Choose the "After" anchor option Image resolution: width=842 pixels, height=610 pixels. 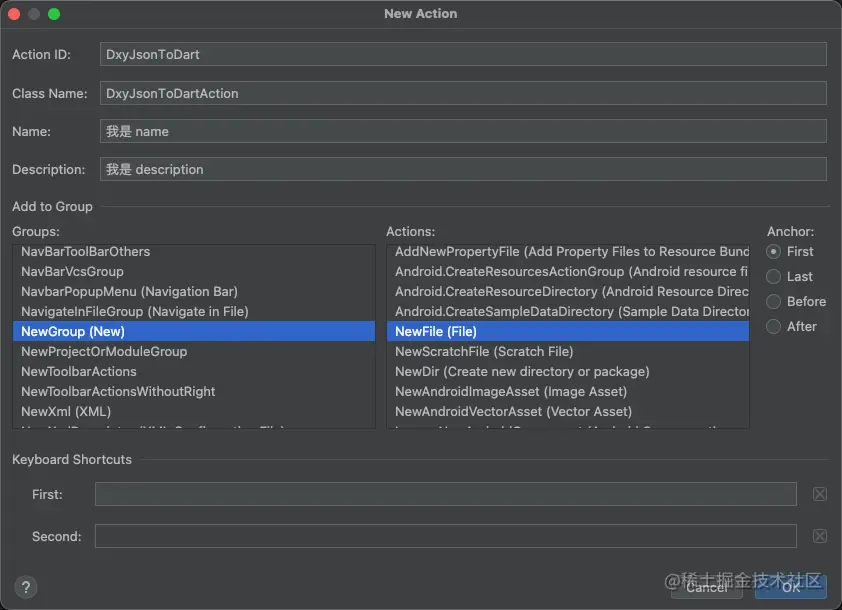pyautogui.click(x=774, y=326)
